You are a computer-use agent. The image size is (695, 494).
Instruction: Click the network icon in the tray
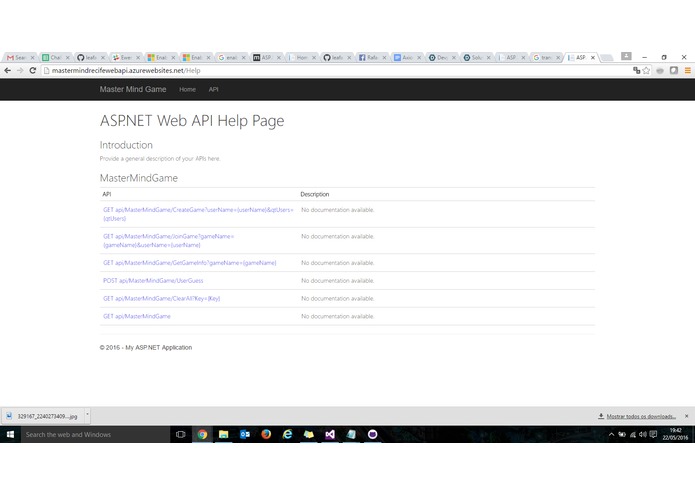coord(633,434)
